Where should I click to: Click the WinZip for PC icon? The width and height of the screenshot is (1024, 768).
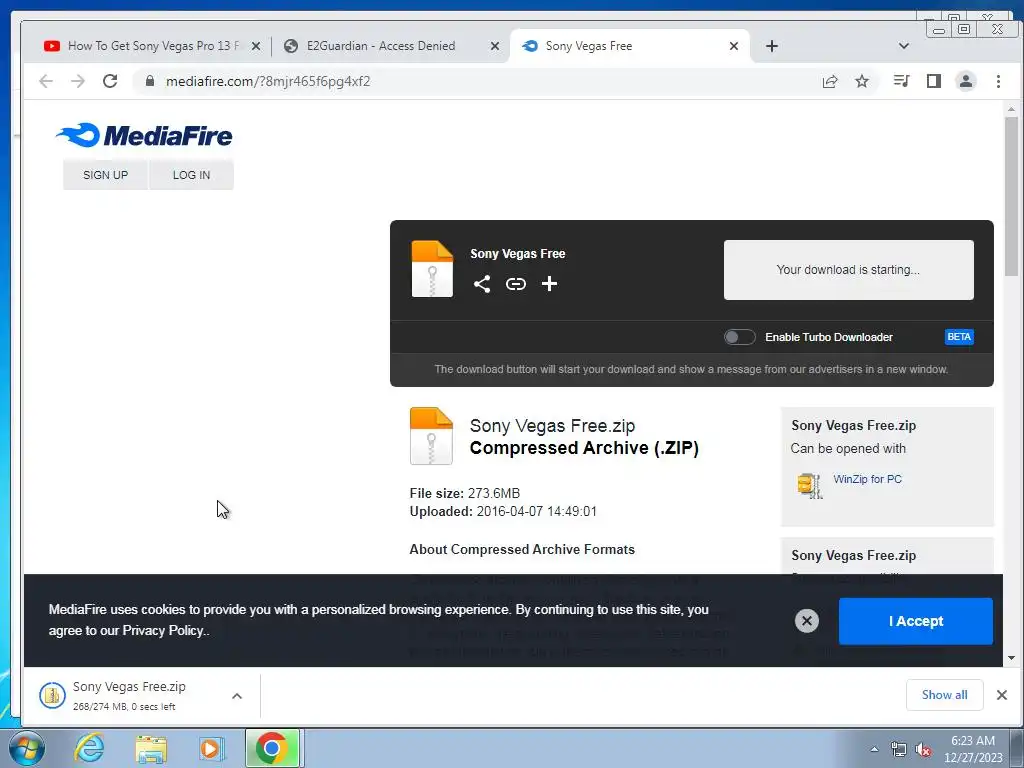click(x=809, y=486)
